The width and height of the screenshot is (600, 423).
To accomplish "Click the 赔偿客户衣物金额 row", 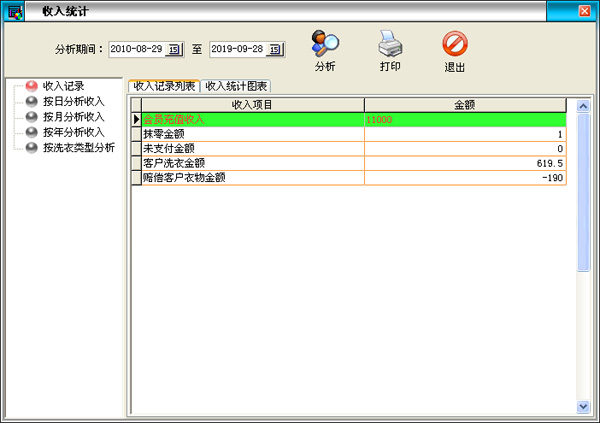I will click(x=252, y=178).
